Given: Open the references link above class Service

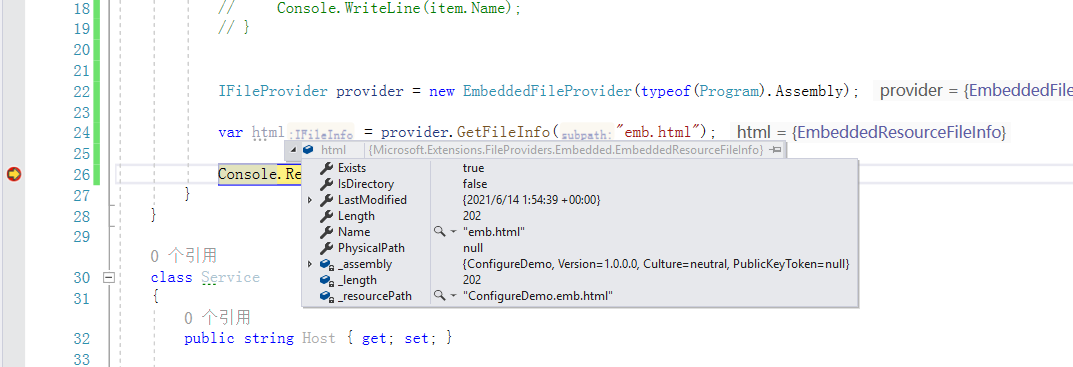Looking at the screenshot, I should pos(183,256).
